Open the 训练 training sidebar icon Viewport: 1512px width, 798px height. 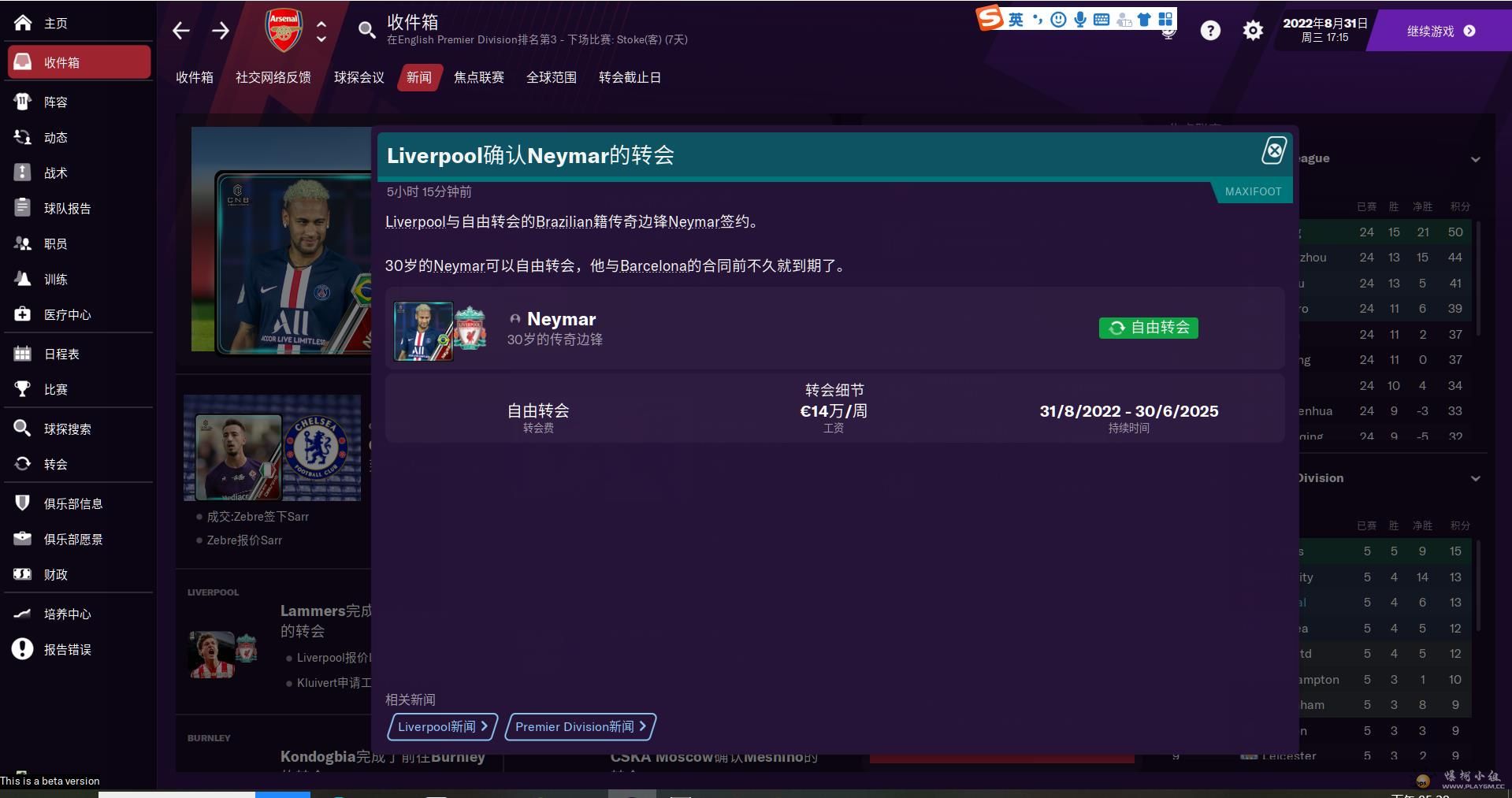point(23,279)
